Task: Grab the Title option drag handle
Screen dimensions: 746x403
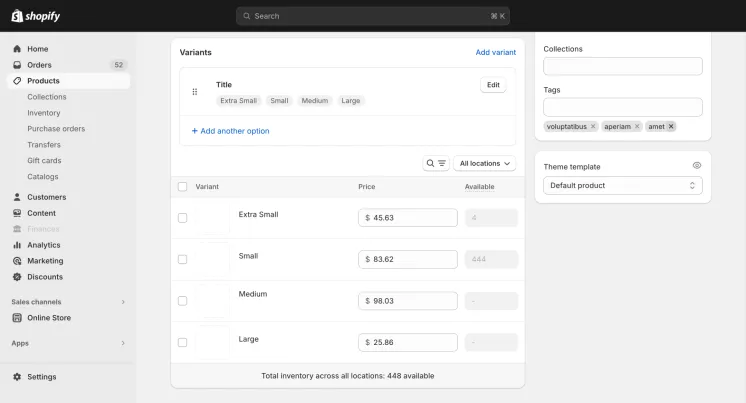Action: [x=195, y=92]
